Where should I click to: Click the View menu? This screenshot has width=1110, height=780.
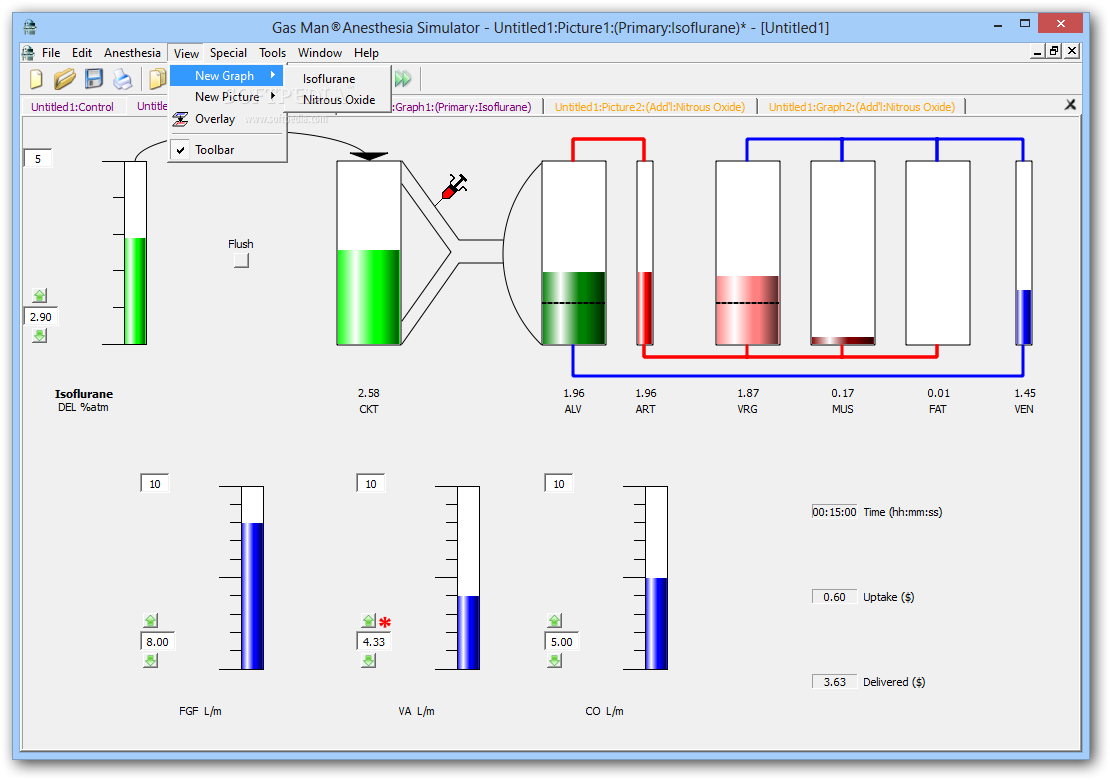pyautogui.click(x=186, y=53)
